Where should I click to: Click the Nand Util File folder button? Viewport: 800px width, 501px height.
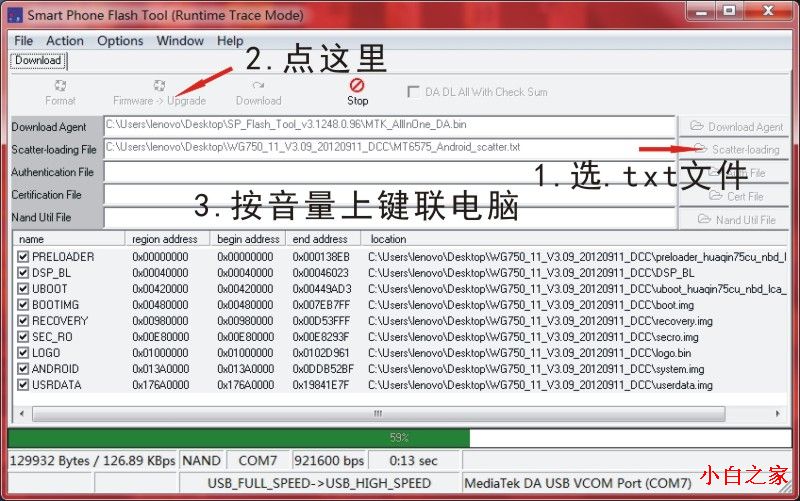[734, 219]
